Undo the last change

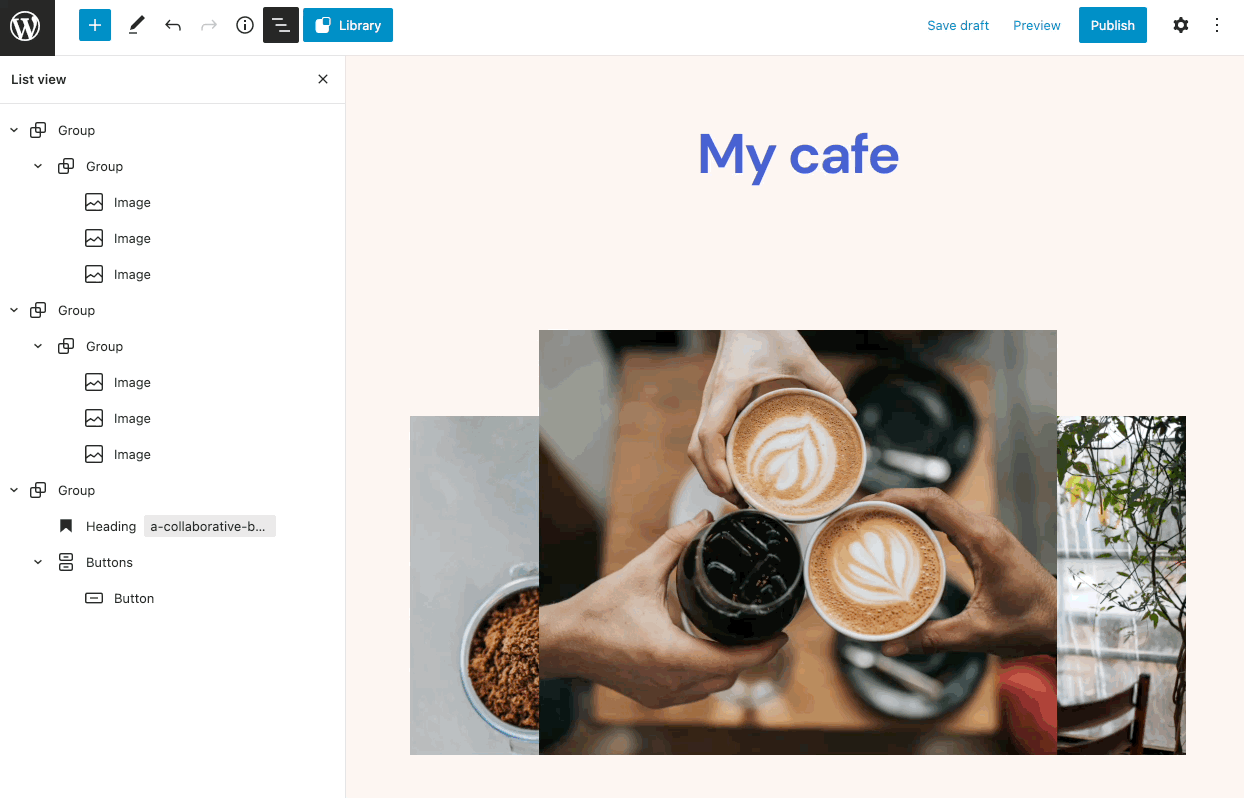click(x=173, y=25)
